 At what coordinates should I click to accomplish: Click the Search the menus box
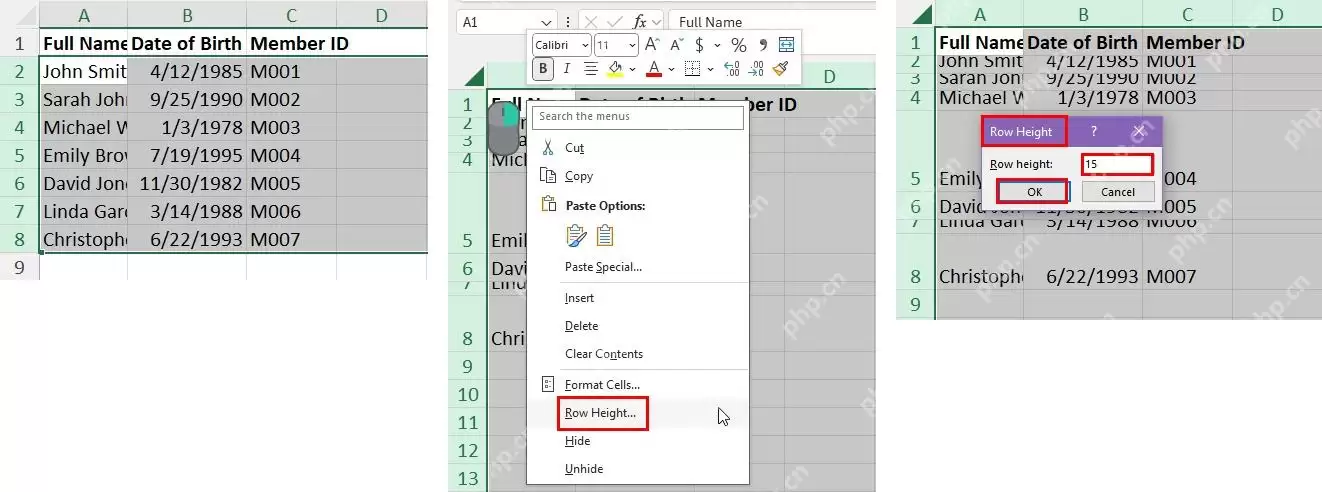(639, 117)
